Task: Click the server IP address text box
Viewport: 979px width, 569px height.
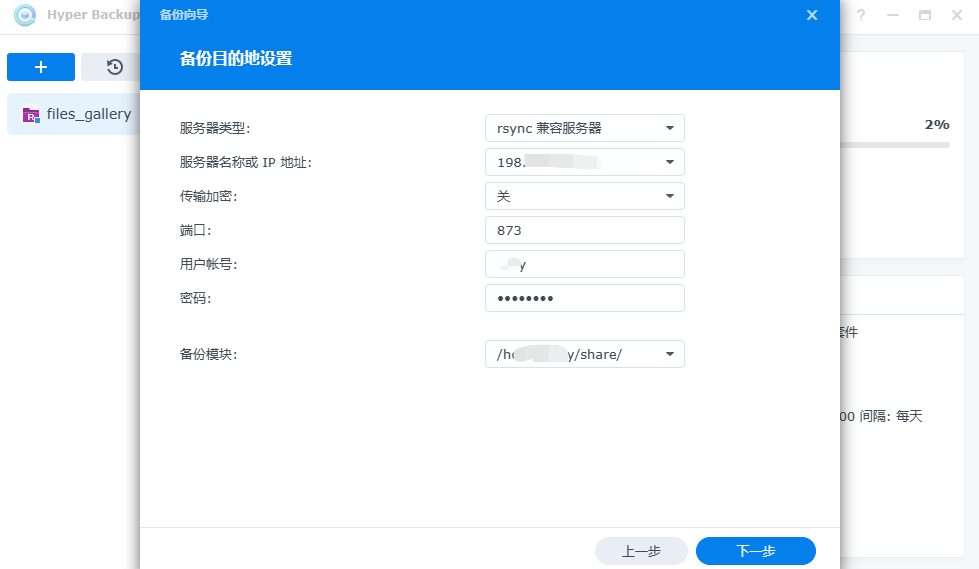Action: coord(570,162)
